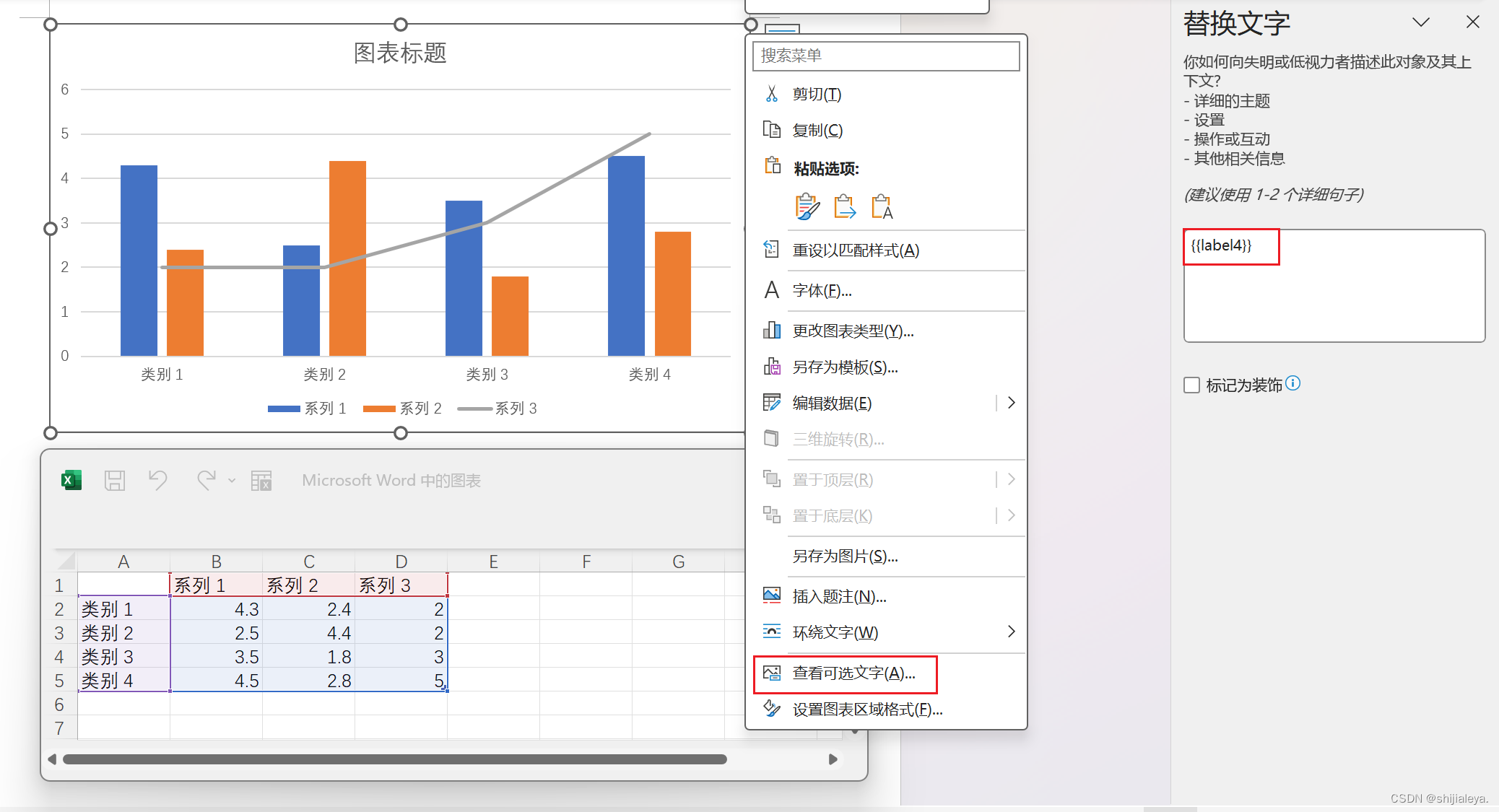Screen dimensions: 1499x812
Task: Open 字体(F)... dialog entry
Action: (822, 290)
